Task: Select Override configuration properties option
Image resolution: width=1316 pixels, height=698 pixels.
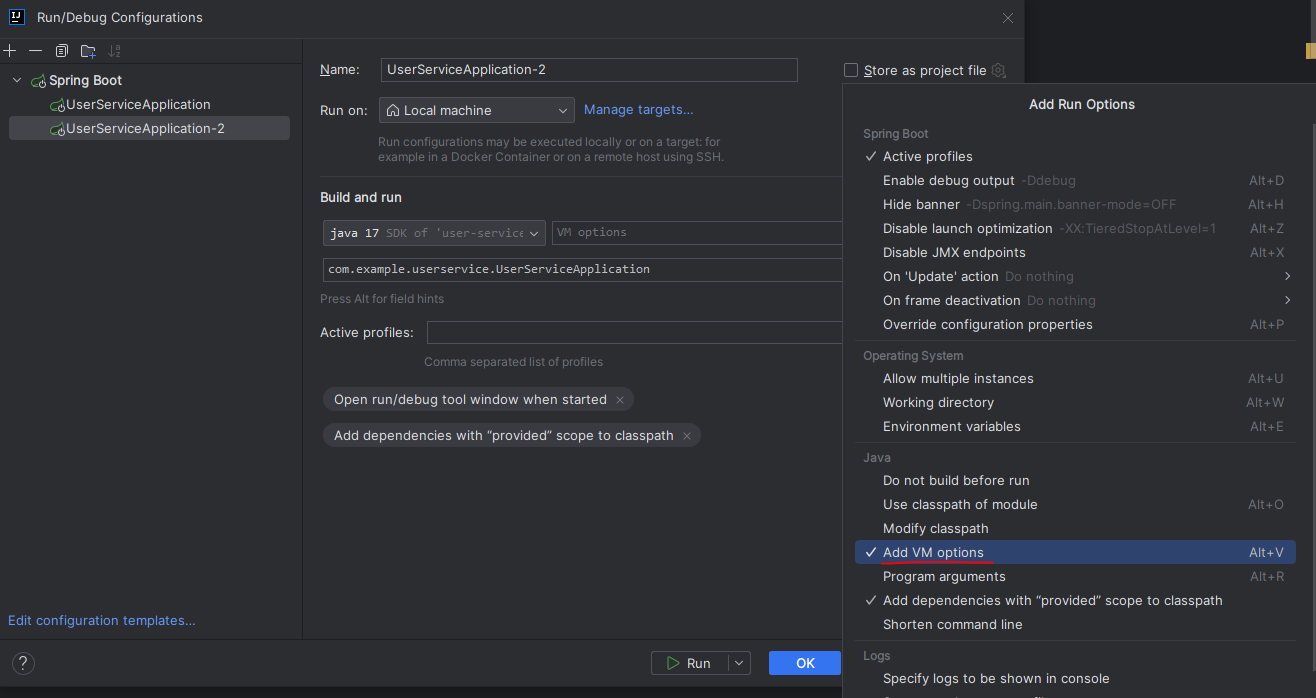Action: pos(1075,325)
